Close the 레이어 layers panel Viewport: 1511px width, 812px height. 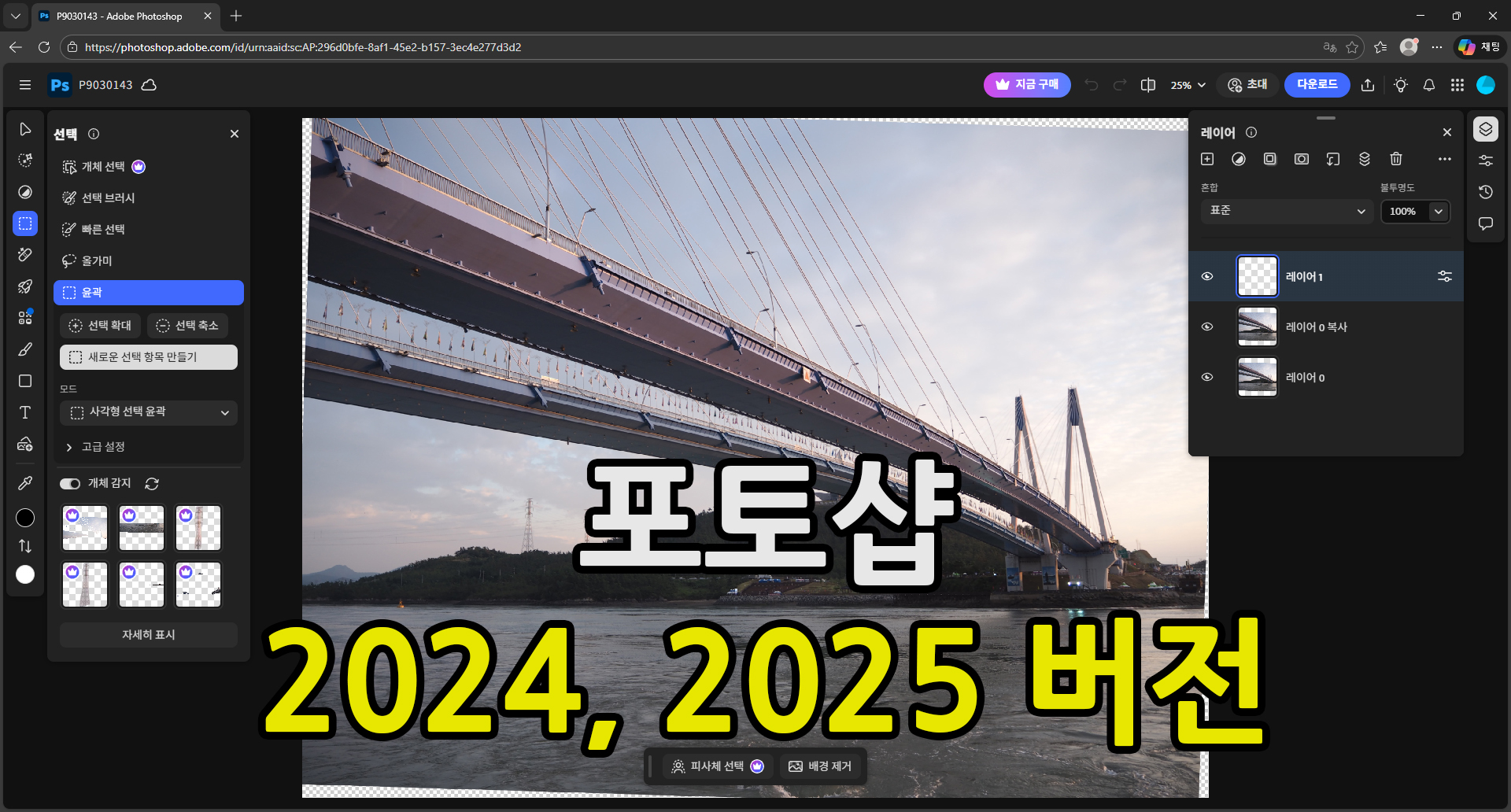(x=1447, y=132)
